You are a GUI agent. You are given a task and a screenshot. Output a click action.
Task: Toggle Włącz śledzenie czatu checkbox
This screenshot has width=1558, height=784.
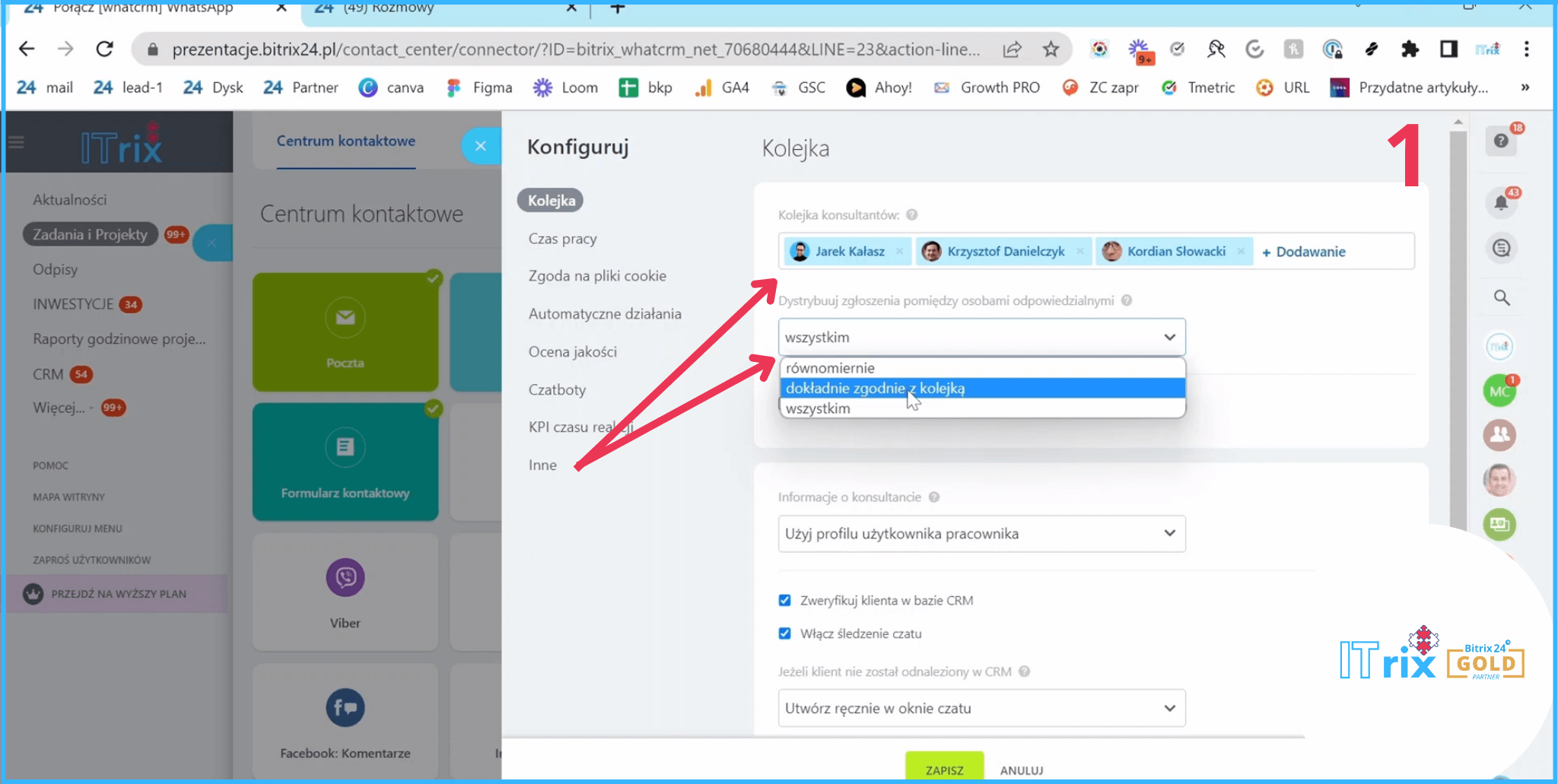click(x=784, y=633)
